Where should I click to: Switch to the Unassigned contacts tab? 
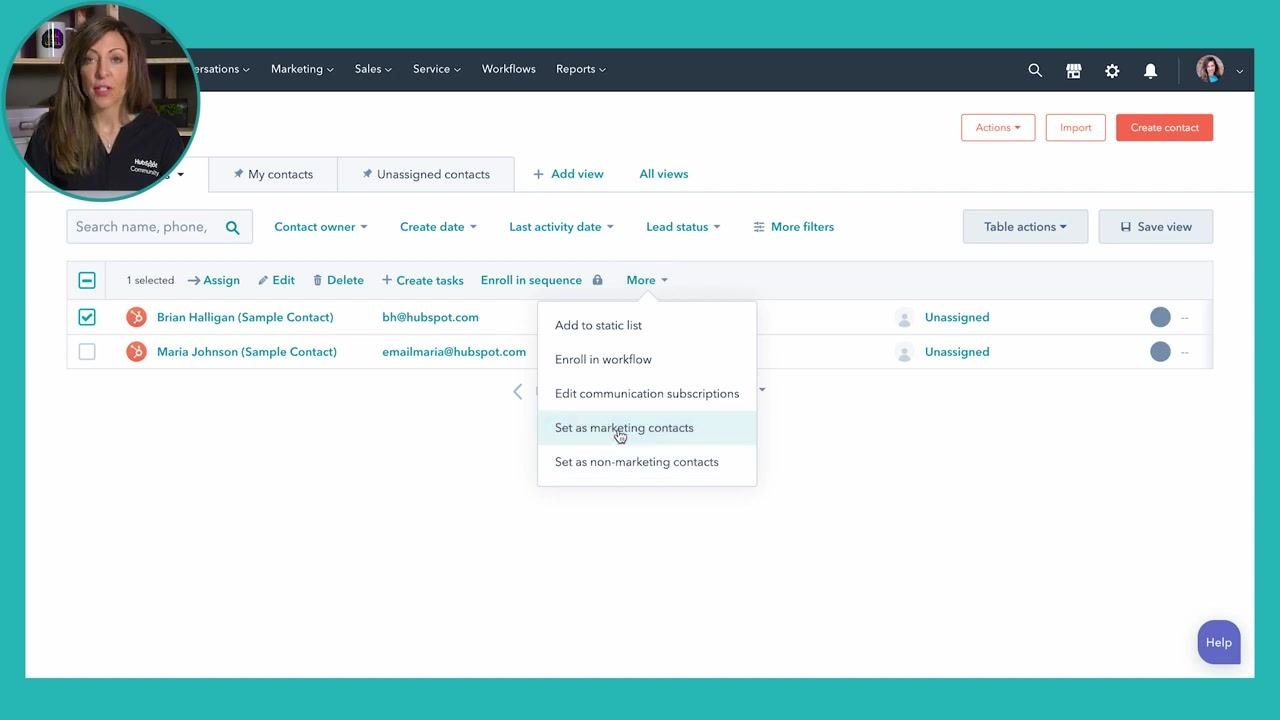[x=426, y=174]
